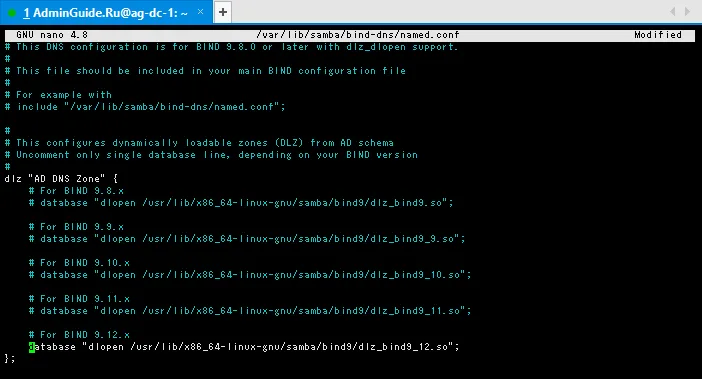The height and width of the screenshot is (379, 702).
Task: Click the '# For example with' comment line
Action: tap(58, 95)
